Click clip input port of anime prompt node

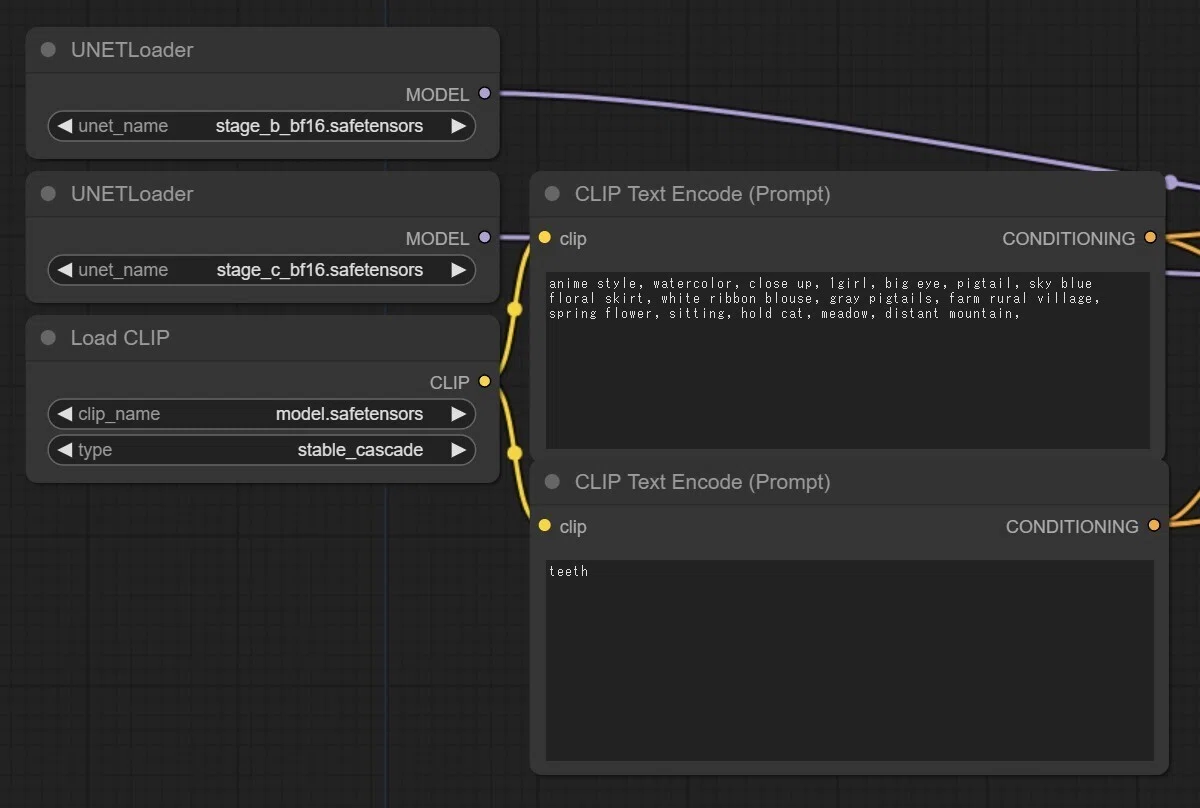tap(544, 238)
